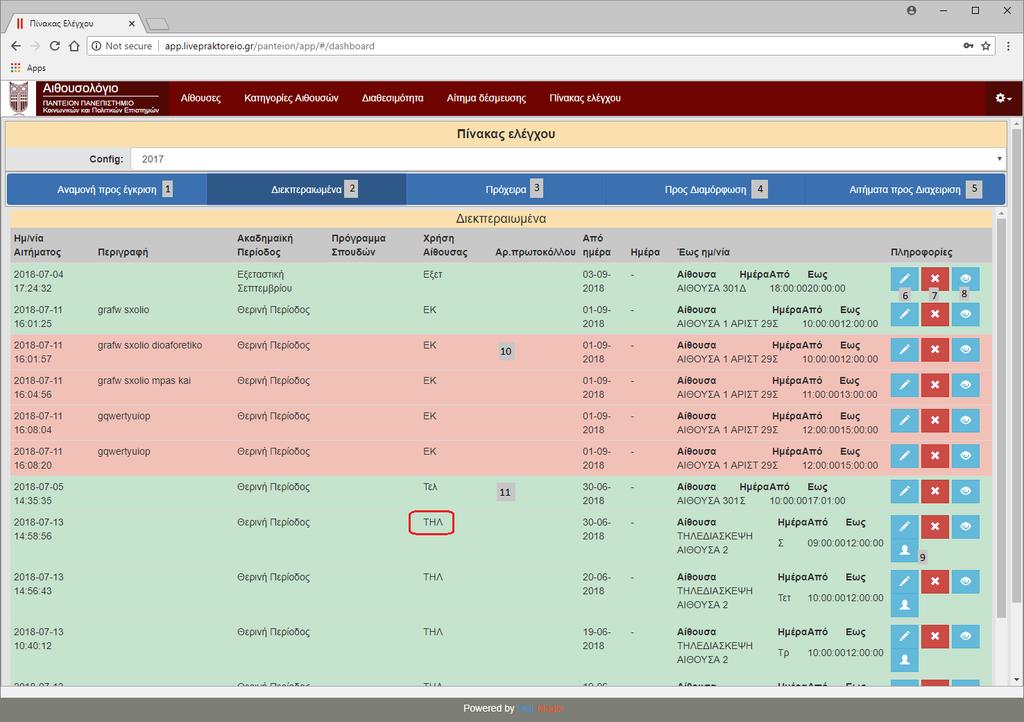1024x722 pixels.
Task: Edit the 'grafw sxolio dioaforetiko' request
Action: click(904, 349)
